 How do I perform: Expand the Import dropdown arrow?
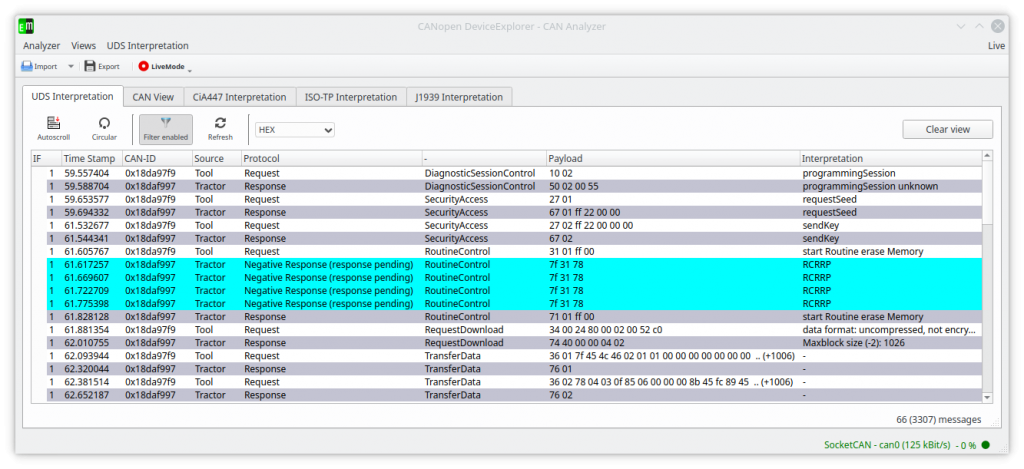(70, 67)
